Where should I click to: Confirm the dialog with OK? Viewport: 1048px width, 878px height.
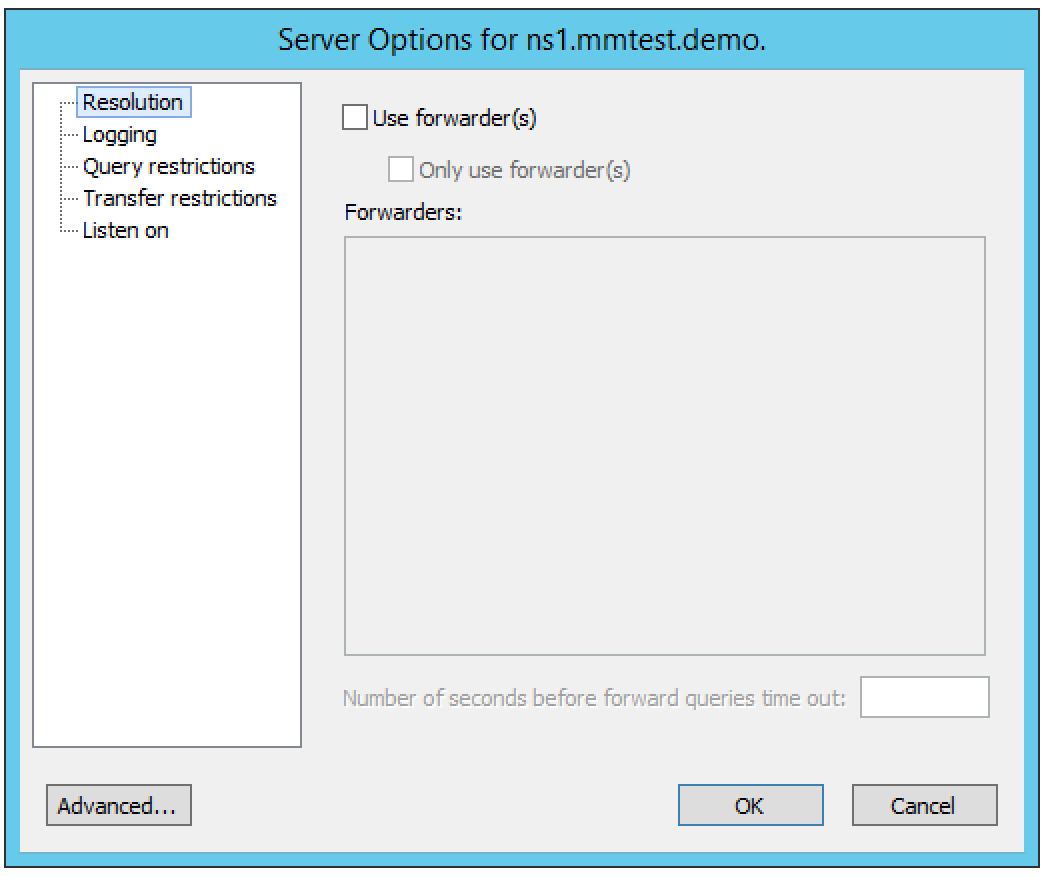coord(750,805)
